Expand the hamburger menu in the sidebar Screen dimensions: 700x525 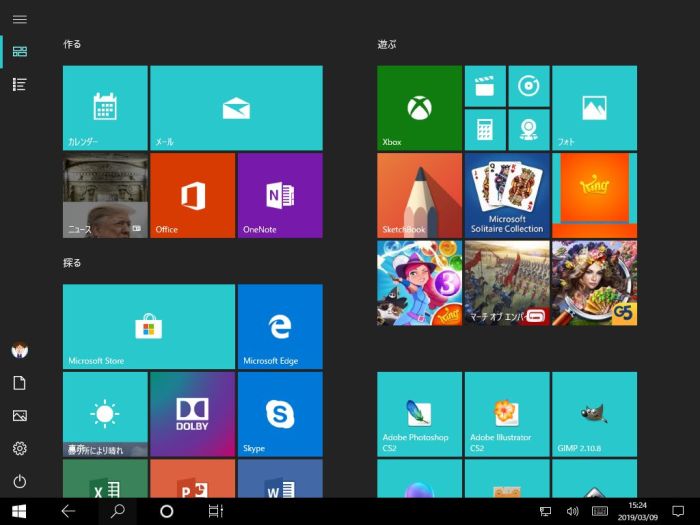pos(19,19)
